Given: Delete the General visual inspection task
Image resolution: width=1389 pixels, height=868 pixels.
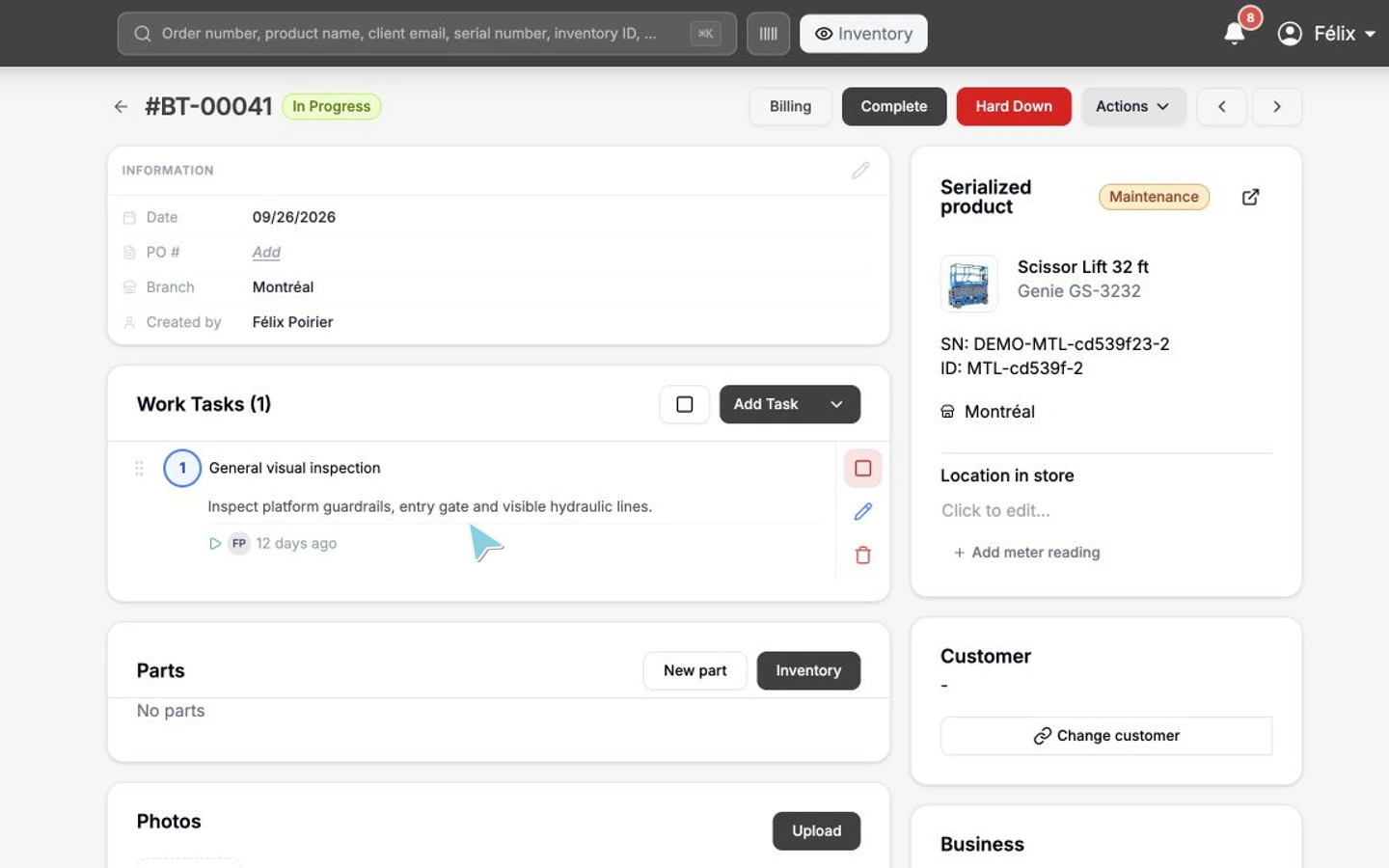Looking at the screenshot, I should [x=863, y=555].
